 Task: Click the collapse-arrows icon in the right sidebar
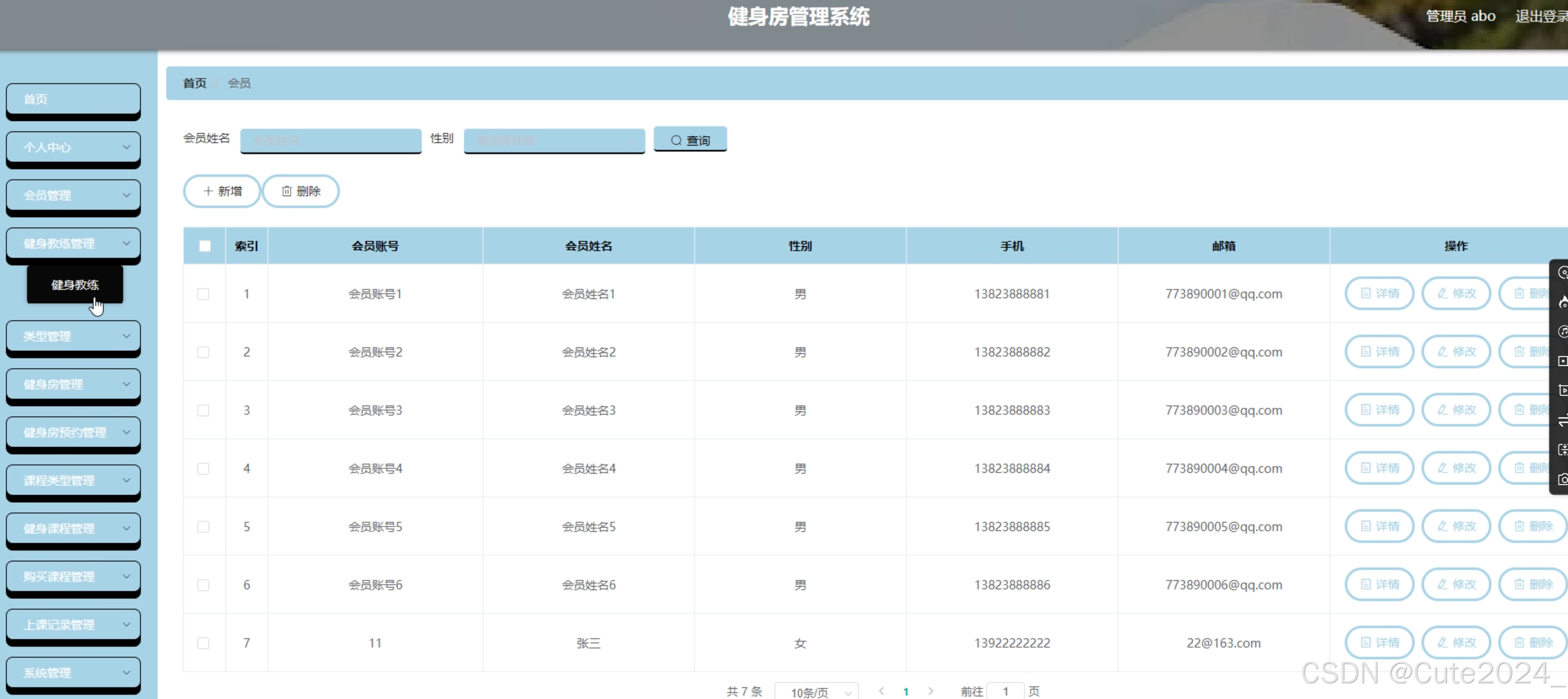[x=1562, y=450]
